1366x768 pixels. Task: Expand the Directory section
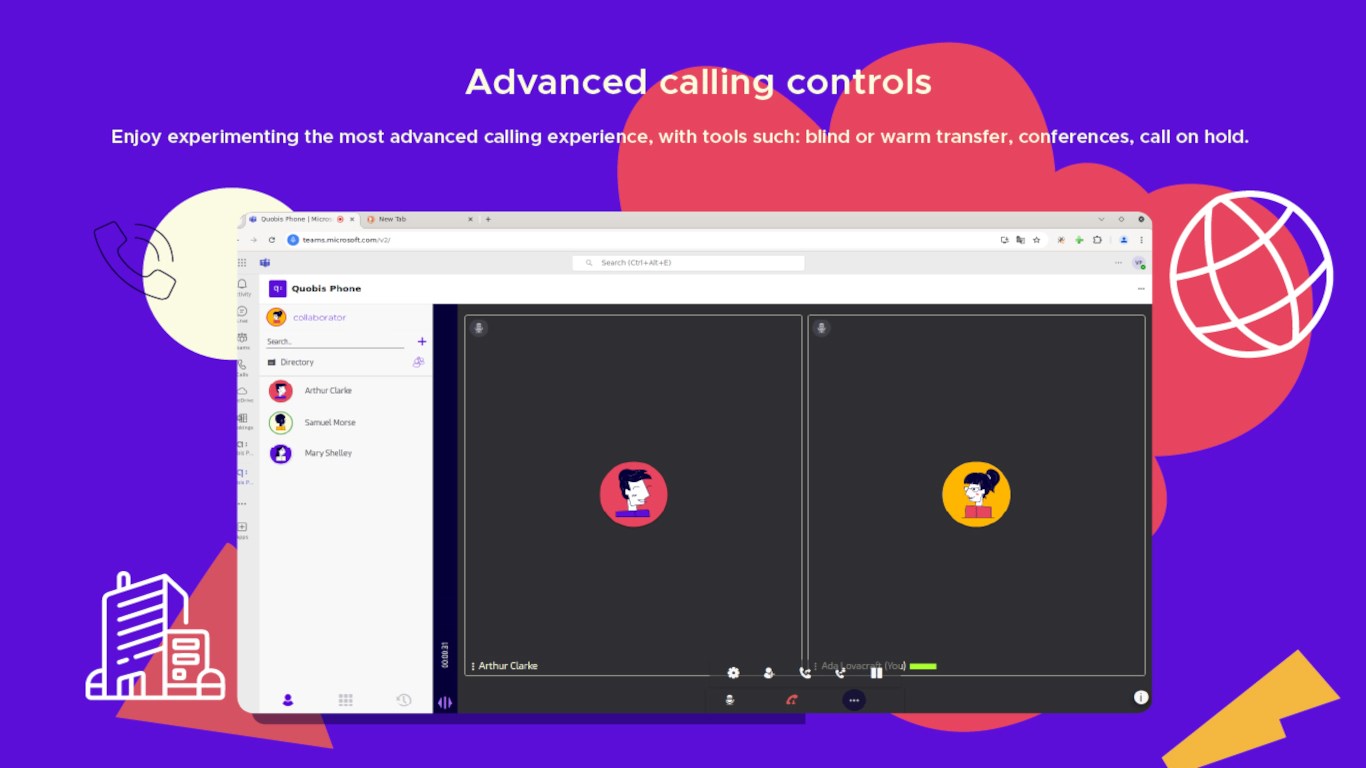pyautogui.click(x=291, y=362)
